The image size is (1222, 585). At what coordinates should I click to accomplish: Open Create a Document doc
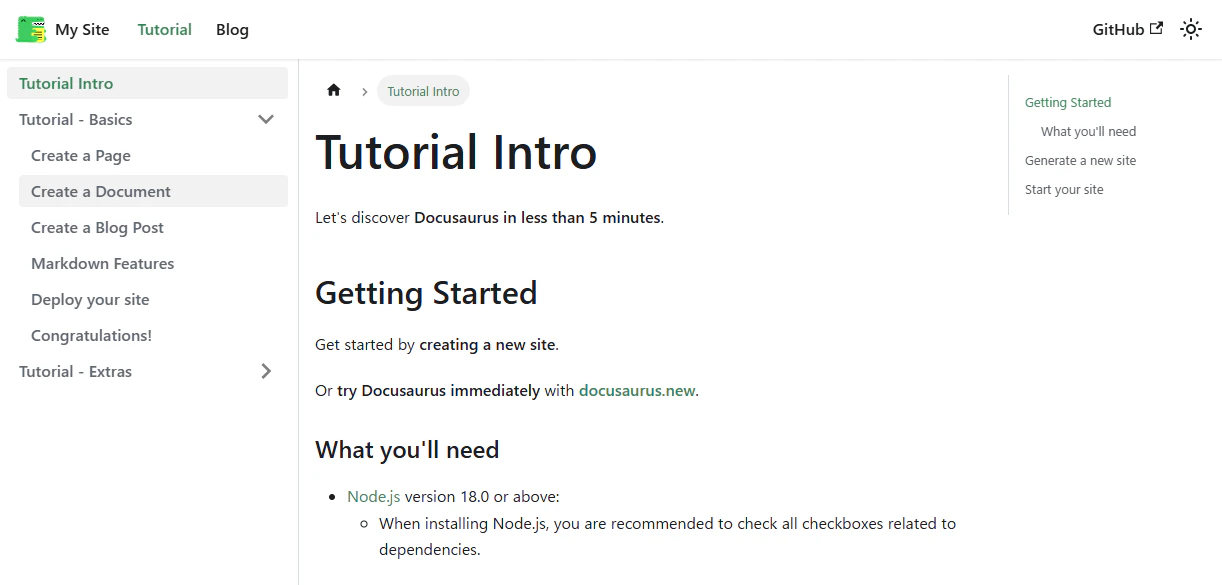153,191
